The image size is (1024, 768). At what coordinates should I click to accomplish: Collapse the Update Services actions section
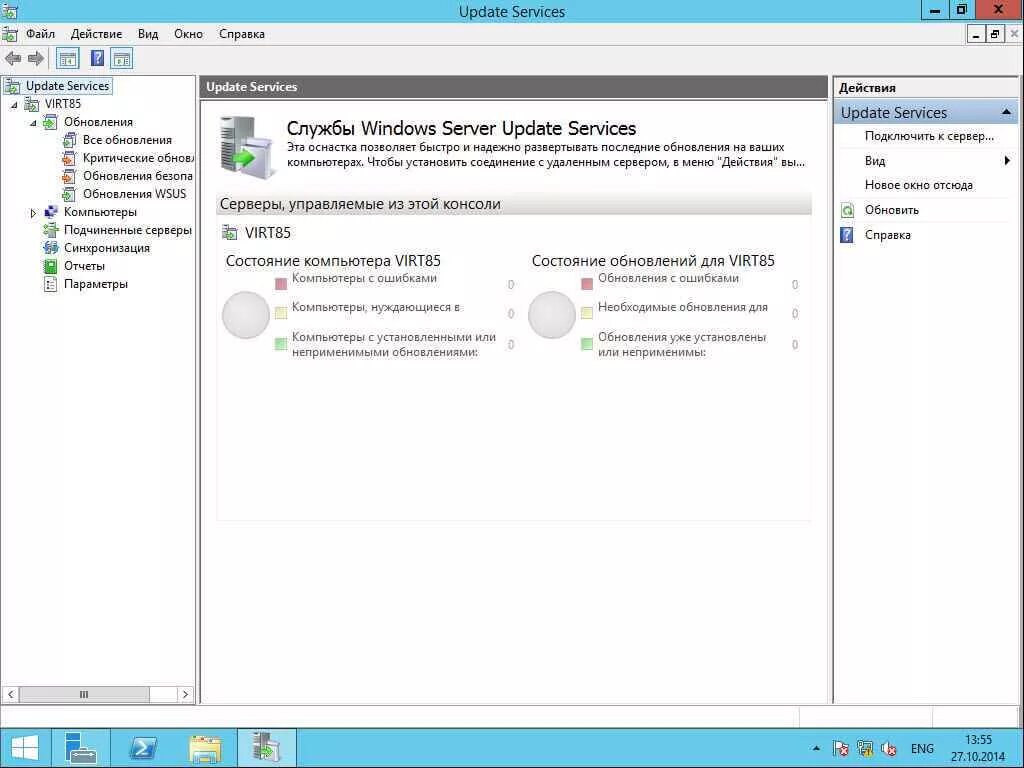[x=1006, y=113]
